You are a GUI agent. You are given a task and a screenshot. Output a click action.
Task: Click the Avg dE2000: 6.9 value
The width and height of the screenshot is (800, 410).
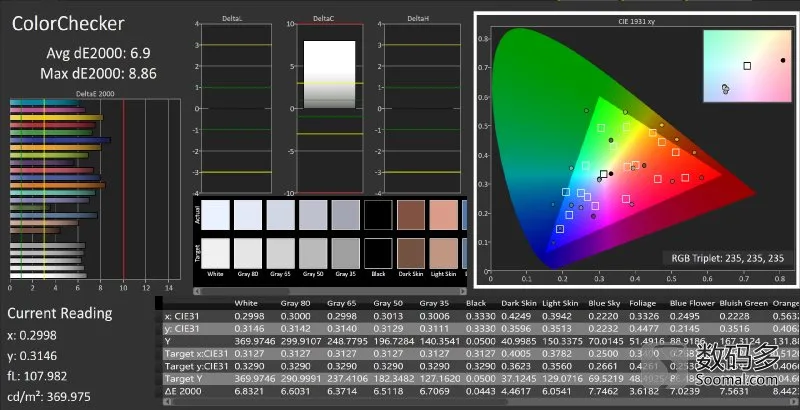click(x=98, y=54)
